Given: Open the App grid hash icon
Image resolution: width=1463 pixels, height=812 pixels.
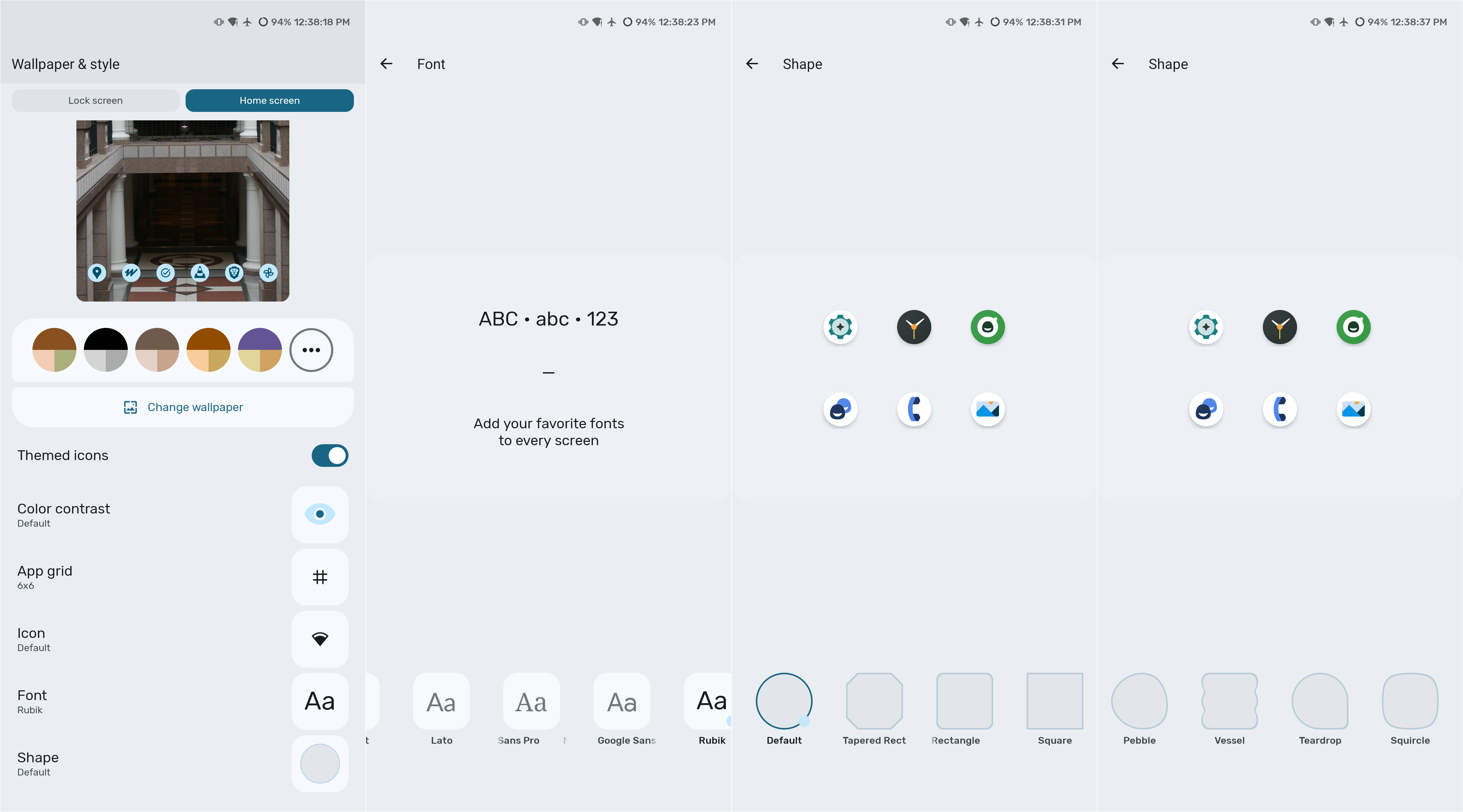Looking at the screenshot, I should coord(320,577).
